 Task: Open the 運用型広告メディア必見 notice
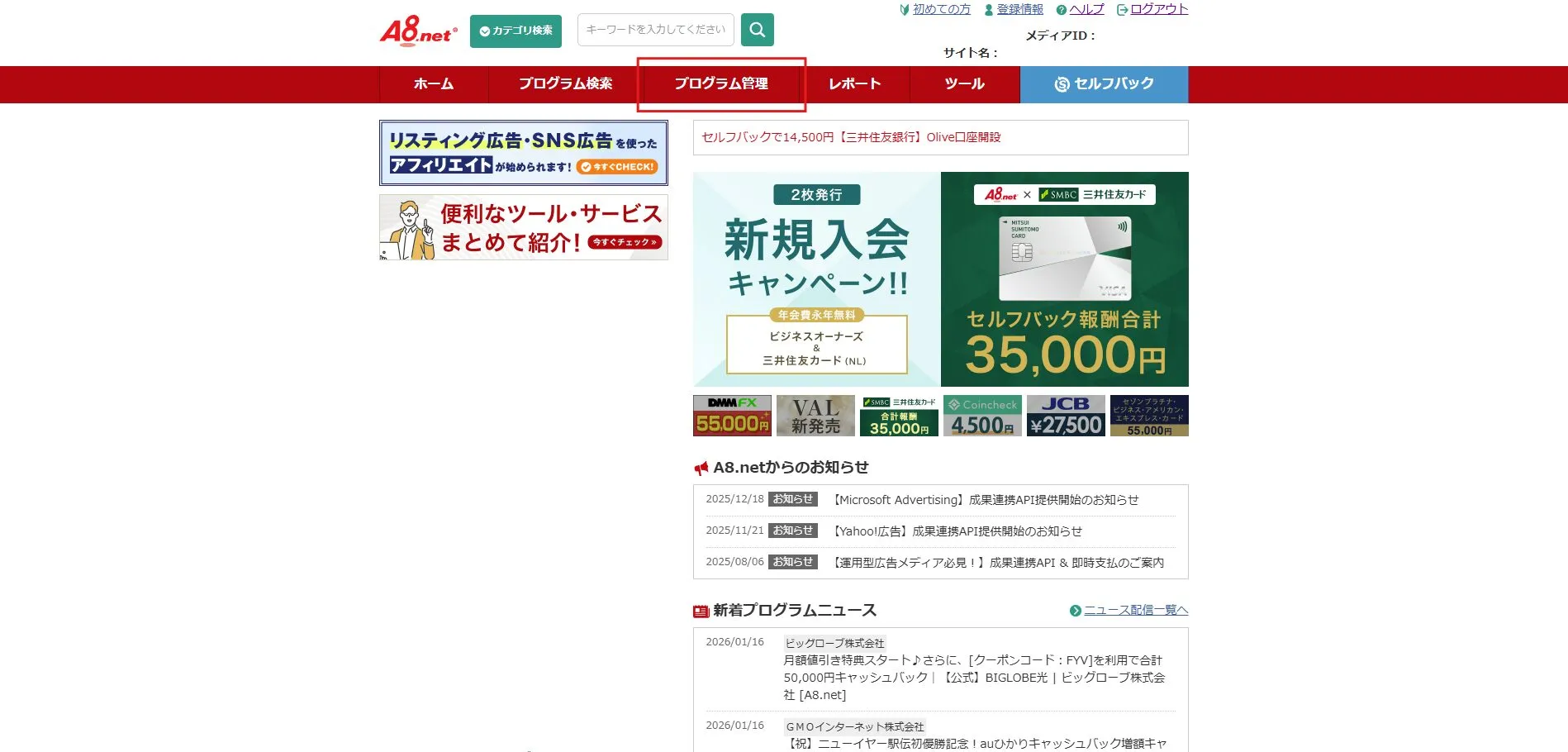tap(997, 563)
